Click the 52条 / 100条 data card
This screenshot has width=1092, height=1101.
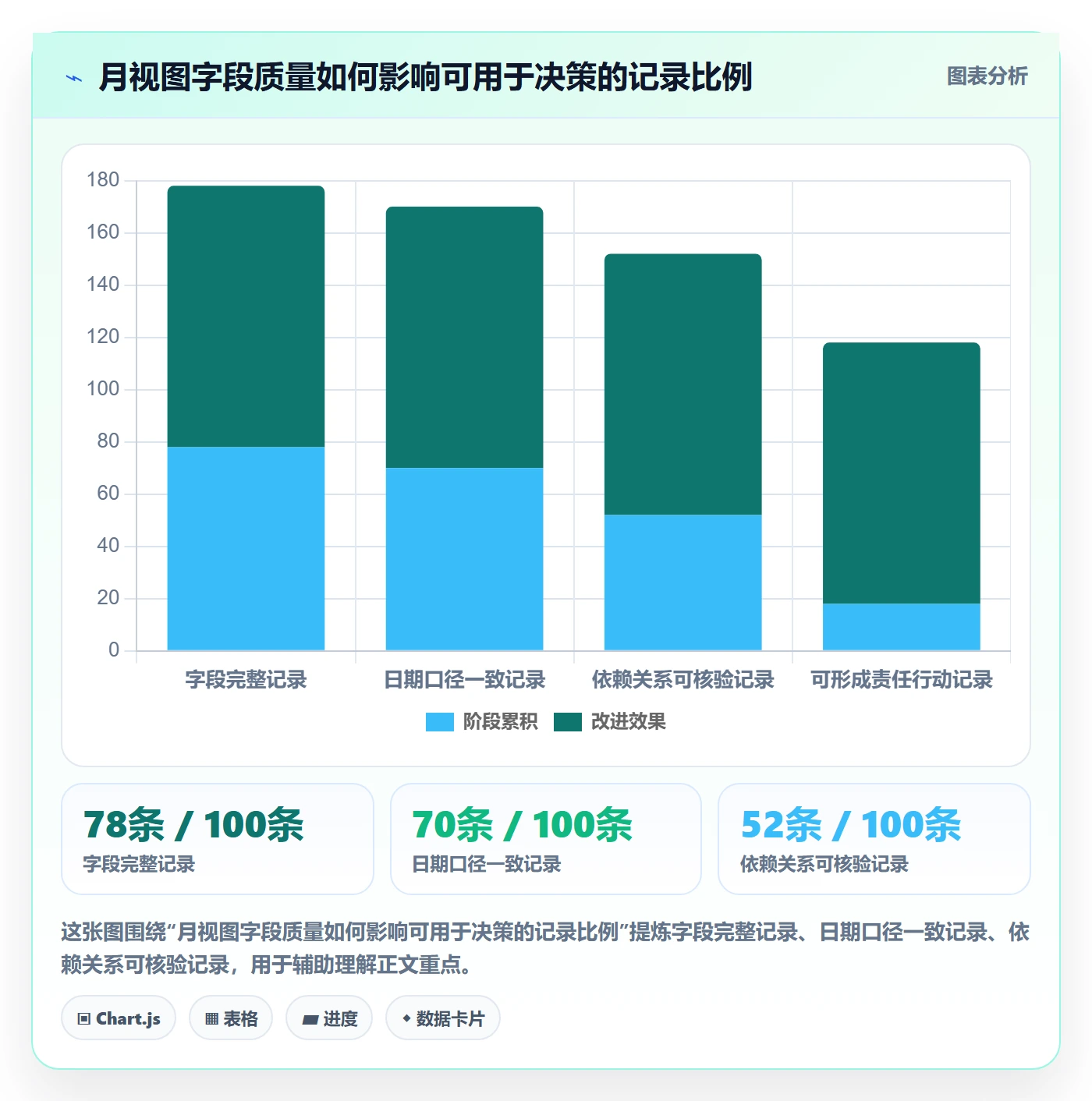click(x=874, y=839)
